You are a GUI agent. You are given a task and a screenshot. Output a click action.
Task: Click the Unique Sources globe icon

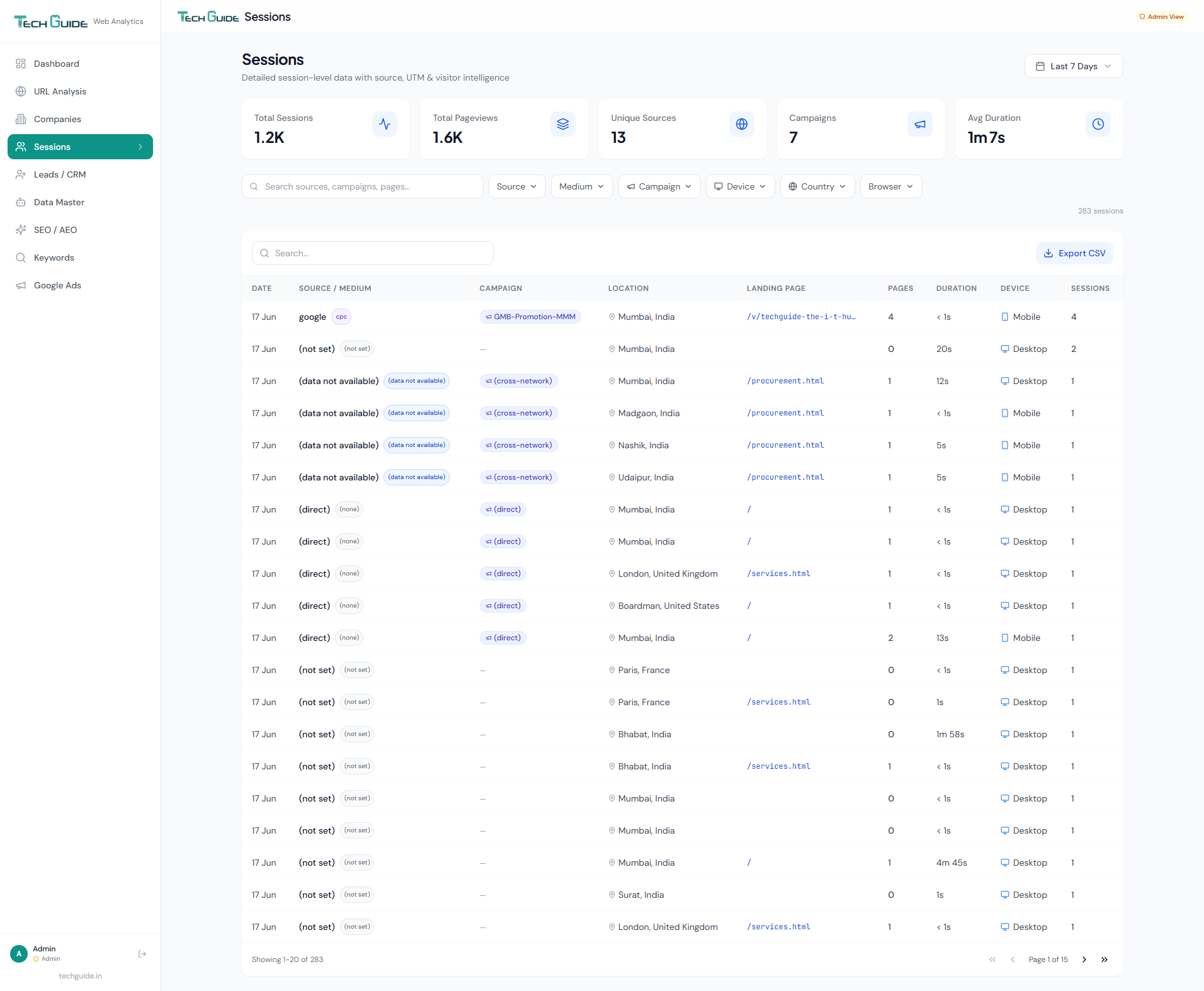(742, 124)
